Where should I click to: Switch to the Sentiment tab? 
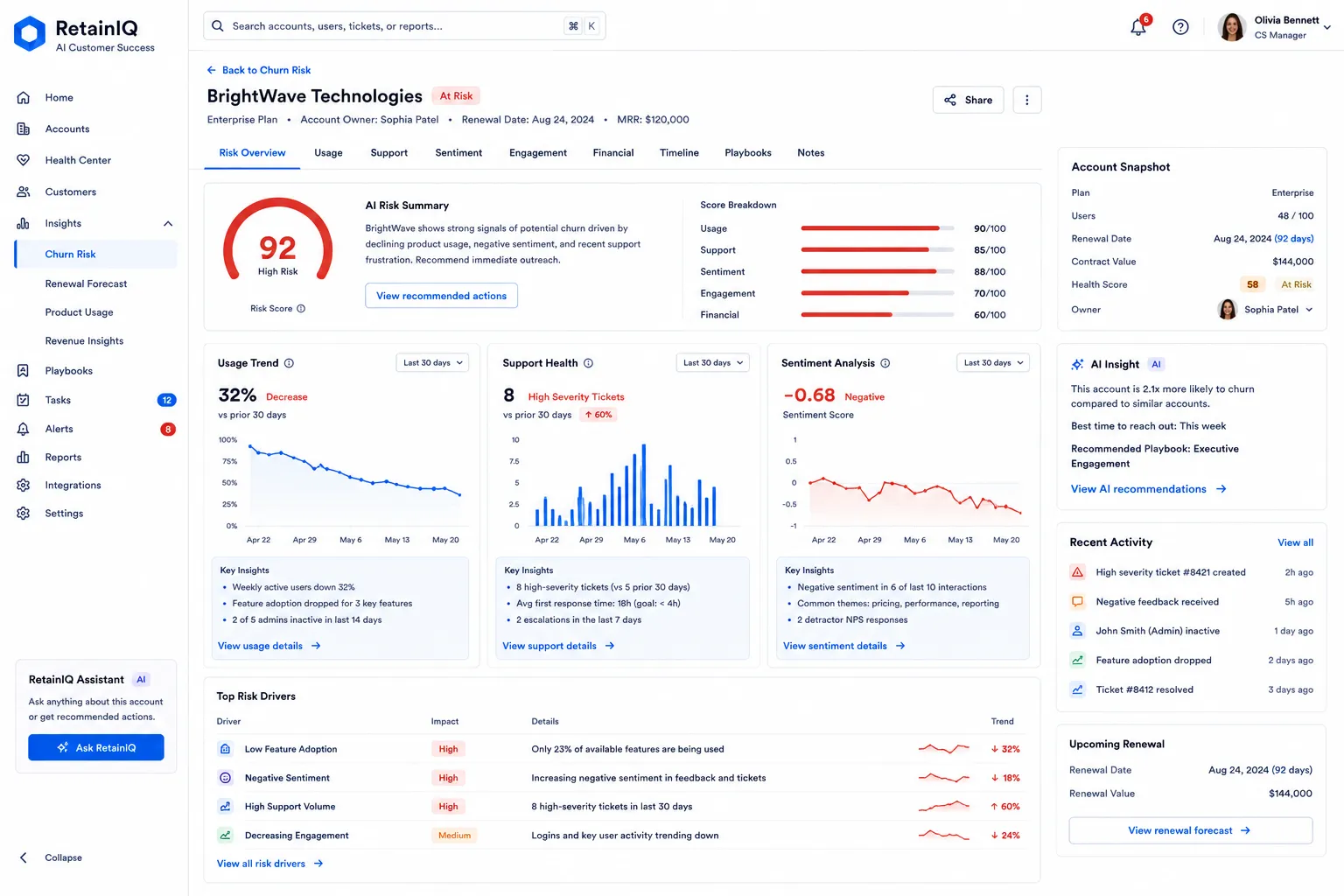(458, 153)
